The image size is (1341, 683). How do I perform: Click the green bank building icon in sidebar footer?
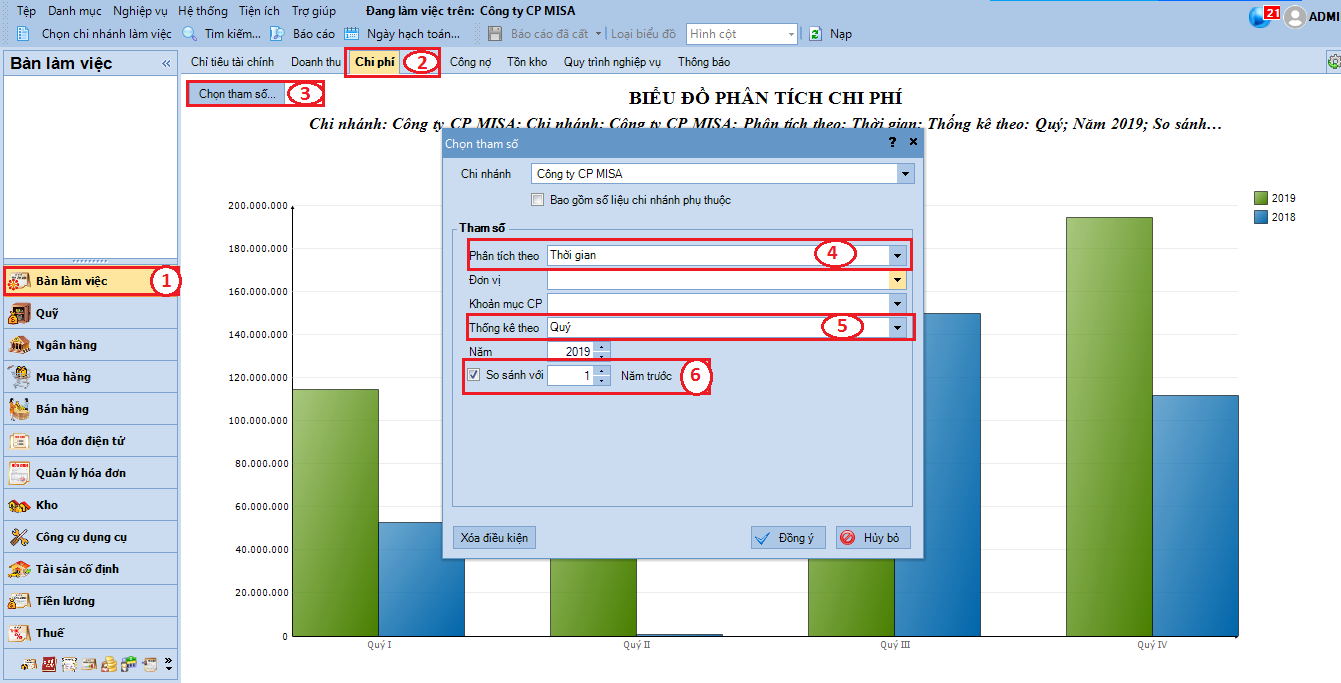point(129,664)
